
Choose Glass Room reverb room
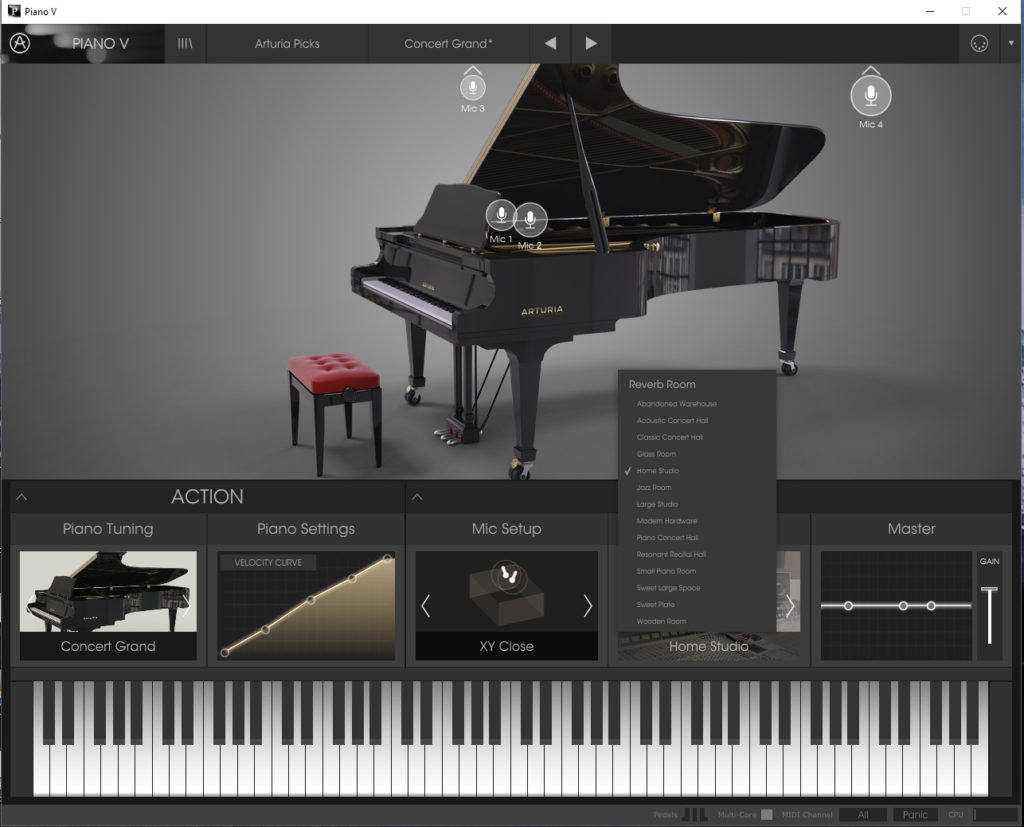656,454
